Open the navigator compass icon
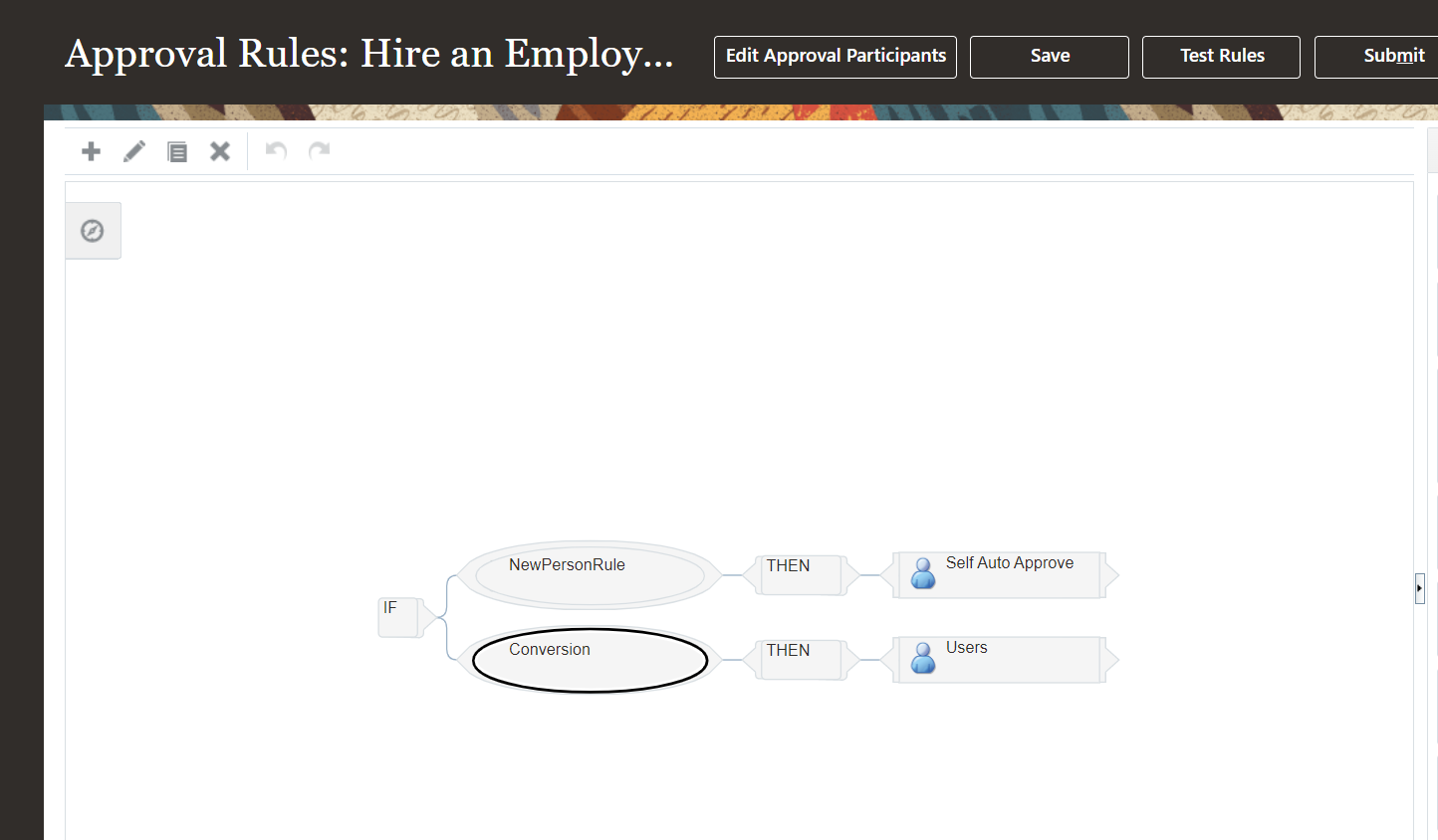Screen dimensions: 1438x840 93,230
